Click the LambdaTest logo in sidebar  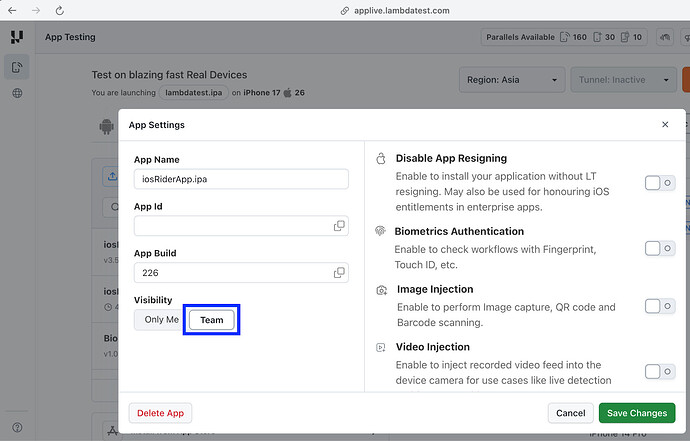click(x=16, y=37)
